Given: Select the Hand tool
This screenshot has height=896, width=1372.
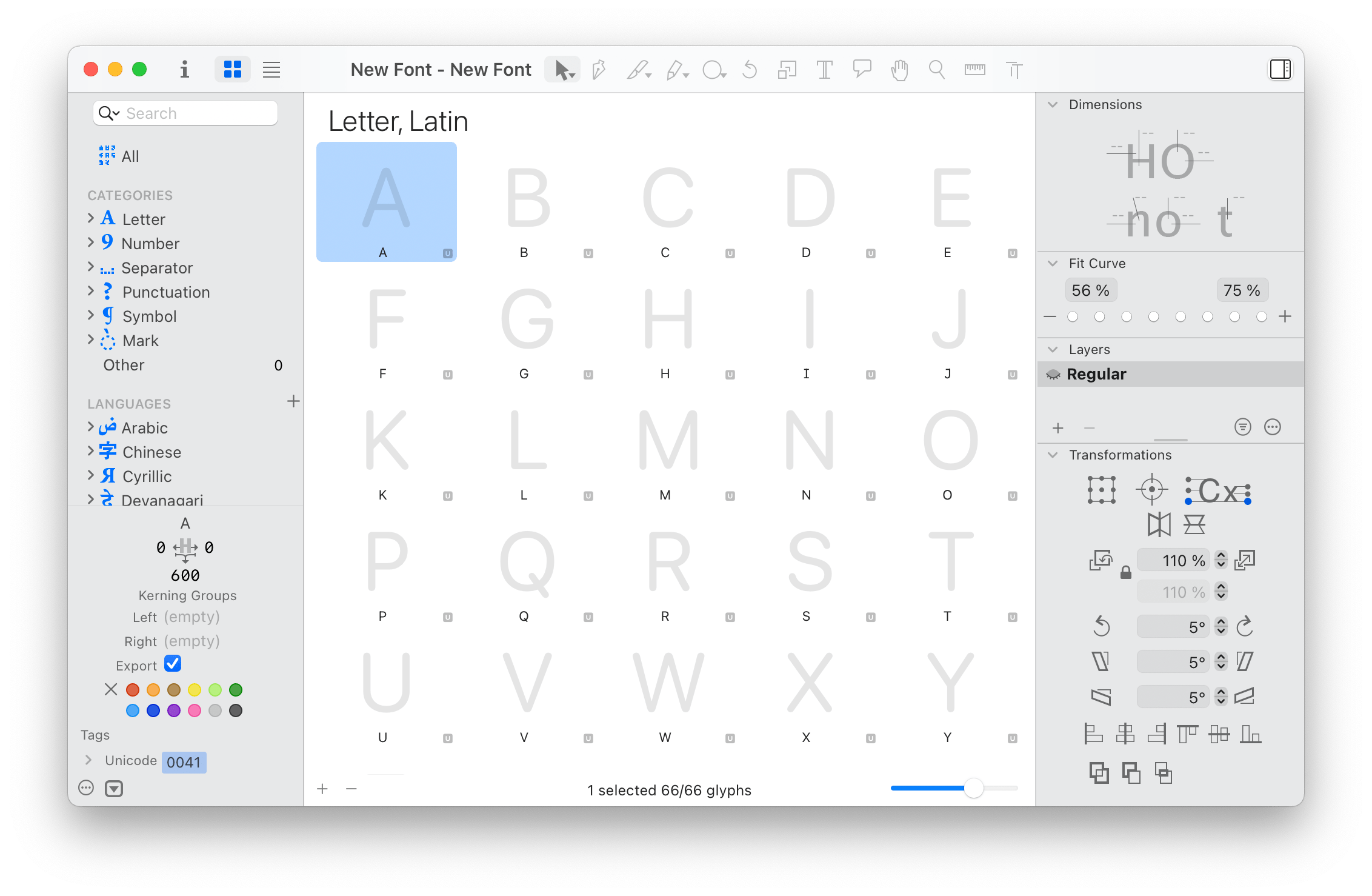Looking at the screenshot, I should click(899, 70).
